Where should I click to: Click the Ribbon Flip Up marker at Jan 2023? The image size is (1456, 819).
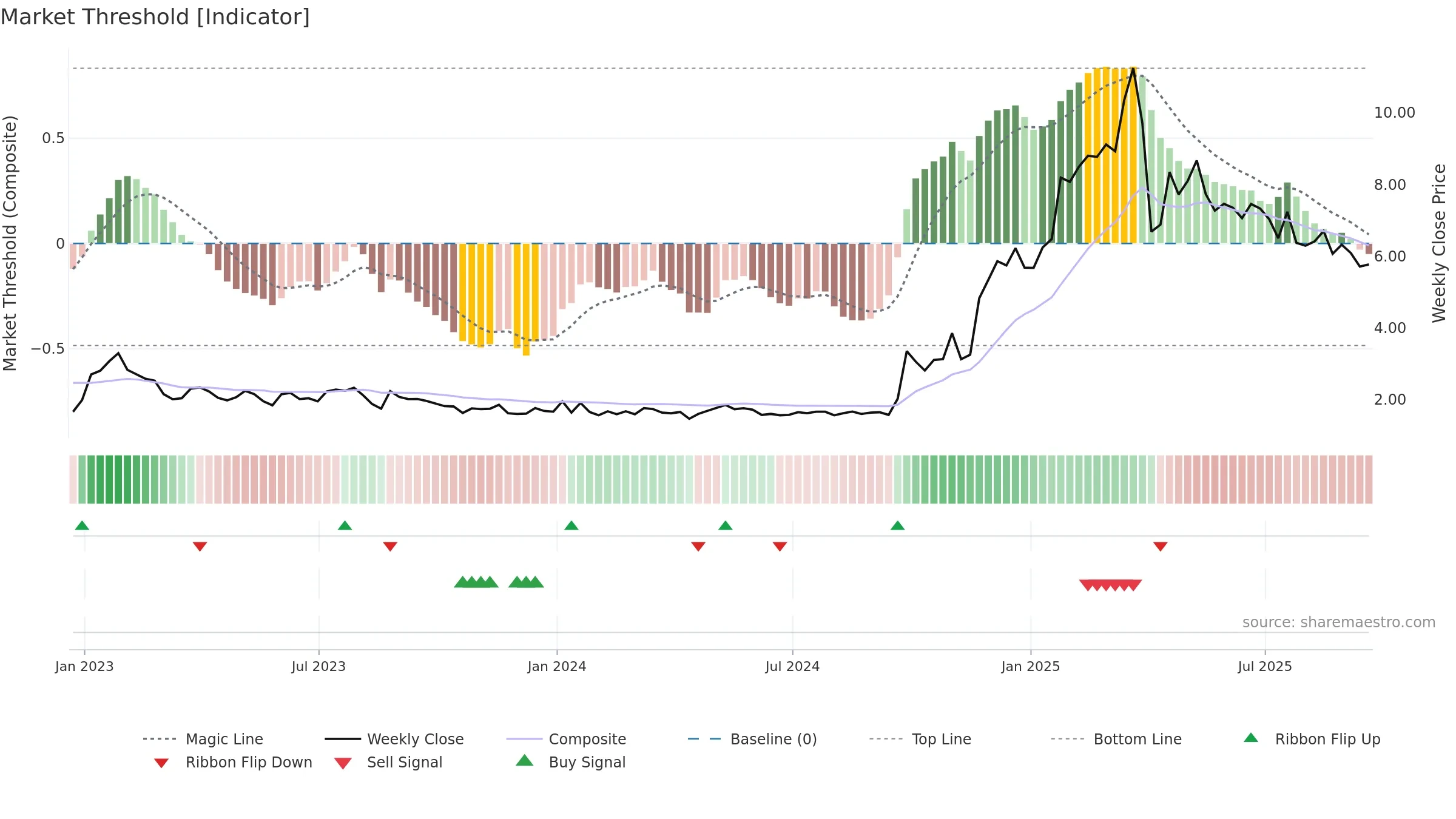pos(82,525)
